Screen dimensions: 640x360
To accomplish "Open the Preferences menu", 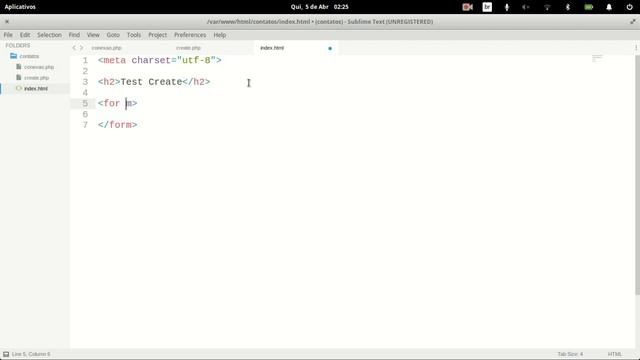I will point(190,35).
